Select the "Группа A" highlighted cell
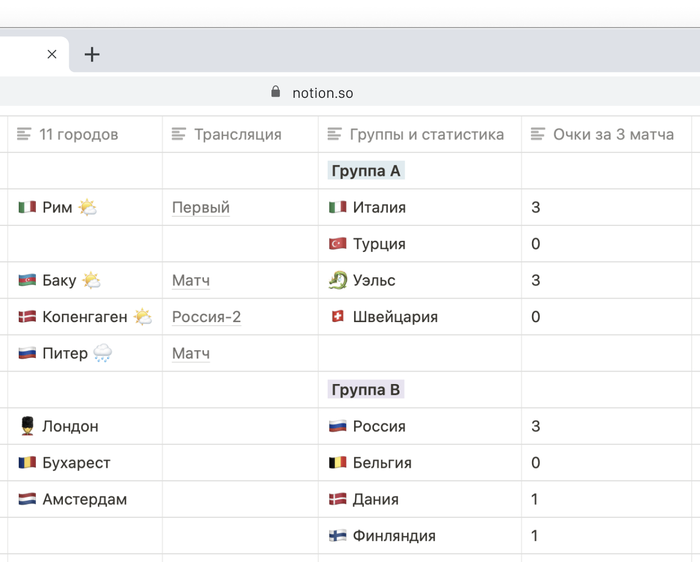 point(365,171)
